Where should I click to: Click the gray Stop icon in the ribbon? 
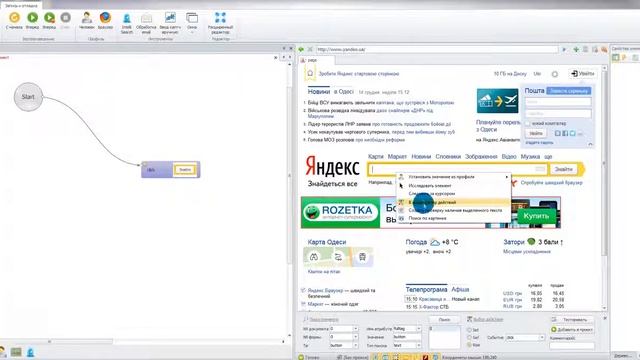(65, 18)
